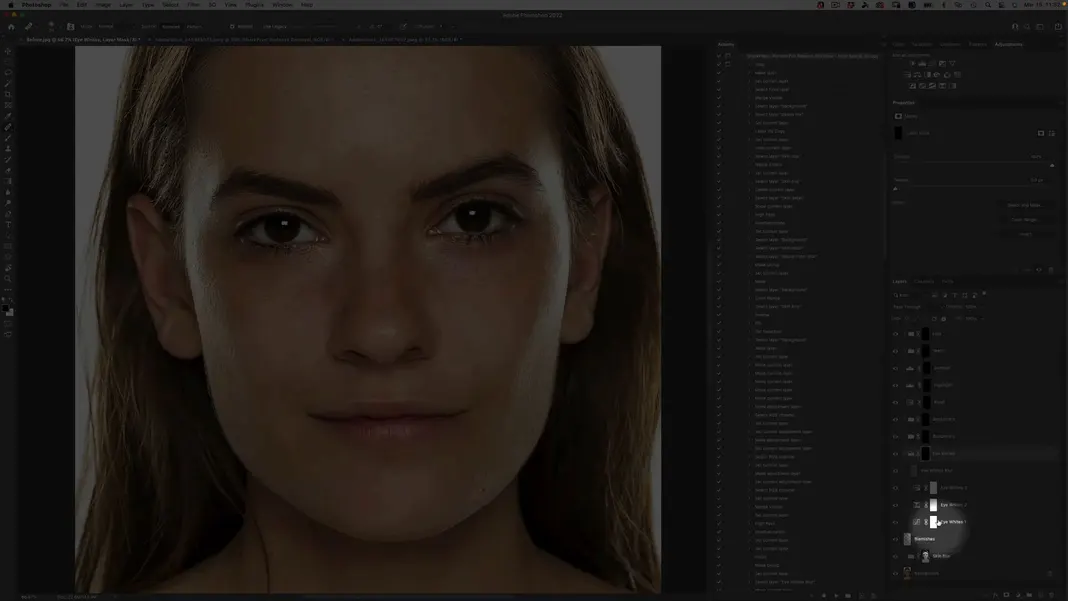Choose Pattern source in options bar
Viewport: 1068px width, 601px height.
194,27
